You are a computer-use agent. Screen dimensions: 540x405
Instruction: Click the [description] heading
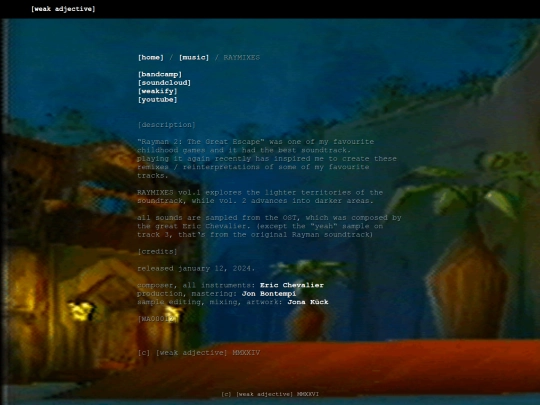pyautogui.click(x=166, y=125)
